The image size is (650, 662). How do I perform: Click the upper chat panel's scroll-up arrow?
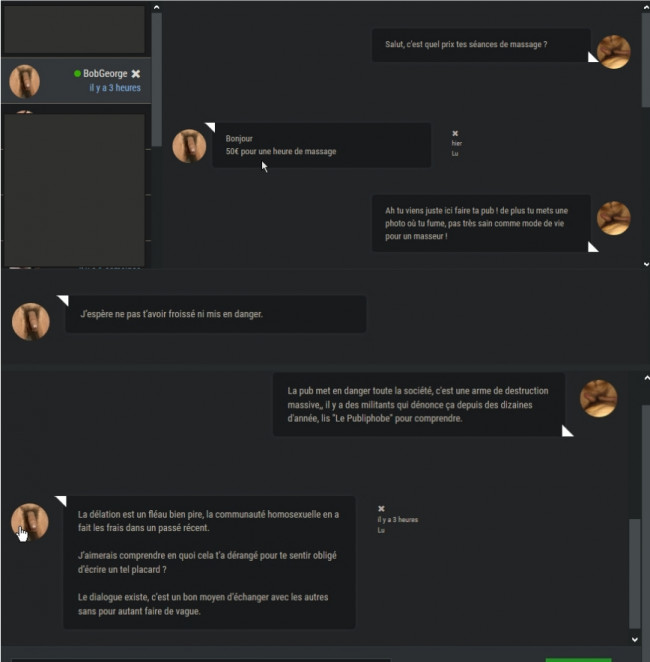pyautogui.click(x=646, y=7)
